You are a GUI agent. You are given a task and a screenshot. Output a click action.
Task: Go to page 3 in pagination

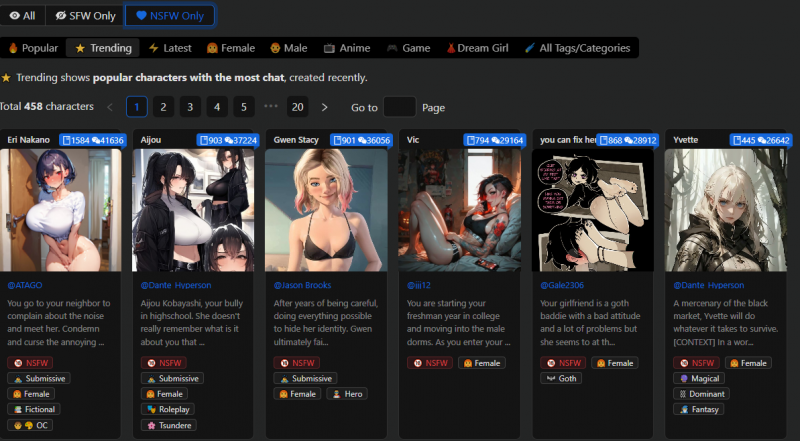click(191, 107)
